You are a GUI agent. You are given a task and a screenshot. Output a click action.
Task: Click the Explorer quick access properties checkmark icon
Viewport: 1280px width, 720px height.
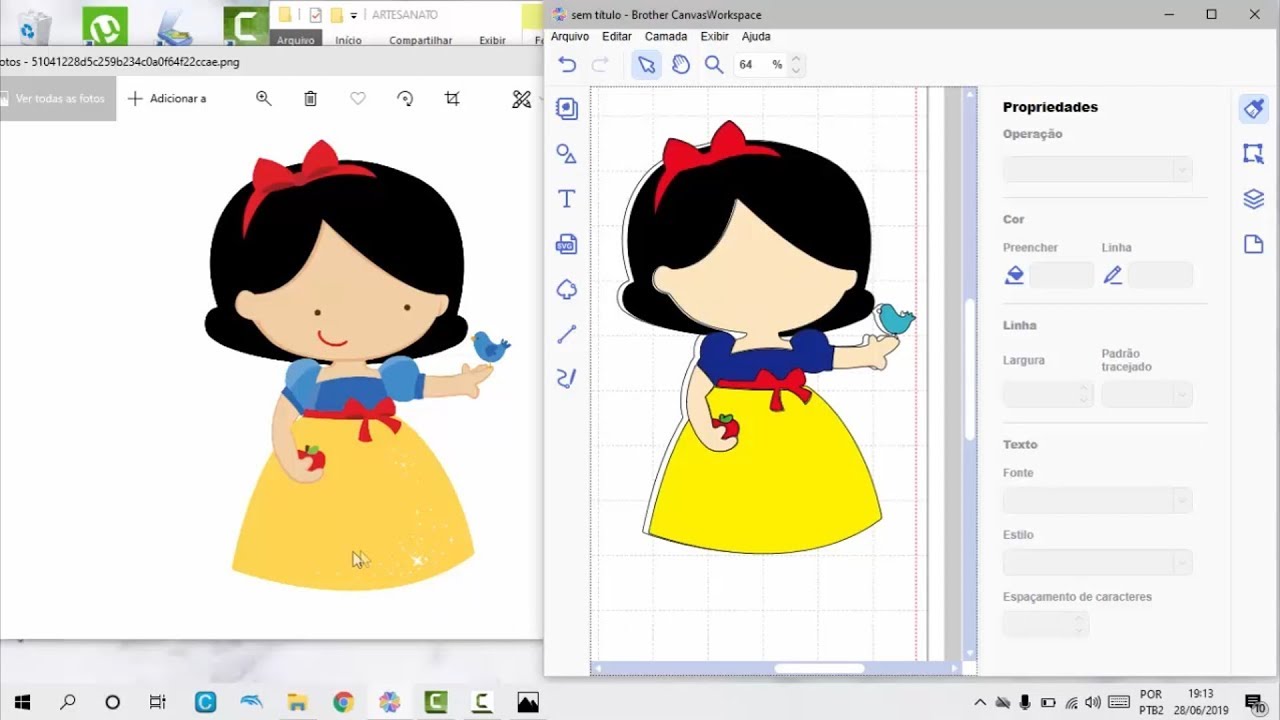coord(315,15)
